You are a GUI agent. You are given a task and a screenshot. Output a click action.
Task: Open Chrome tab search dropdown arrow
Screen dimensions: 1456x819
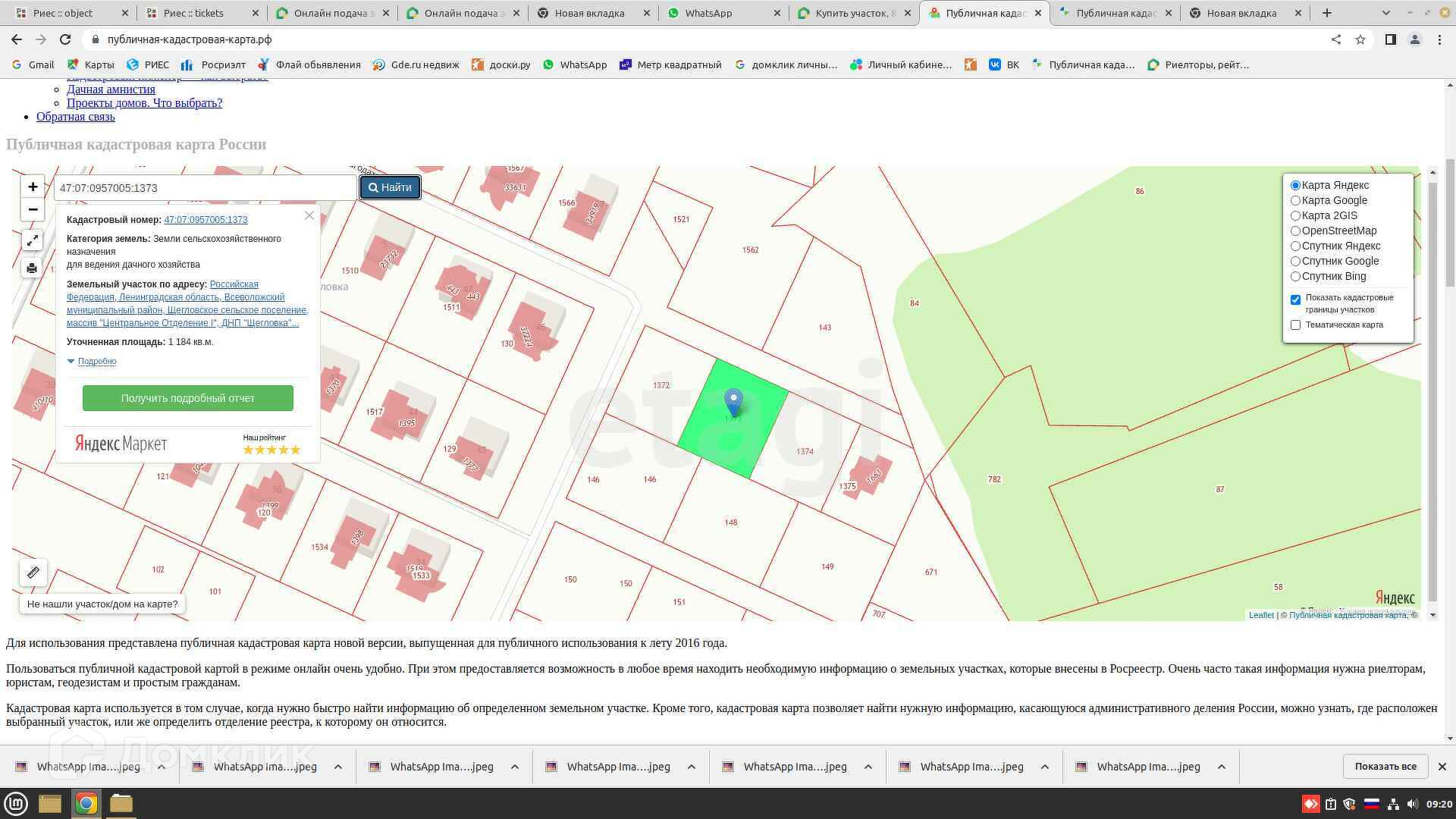click(x=1385, y=13)
